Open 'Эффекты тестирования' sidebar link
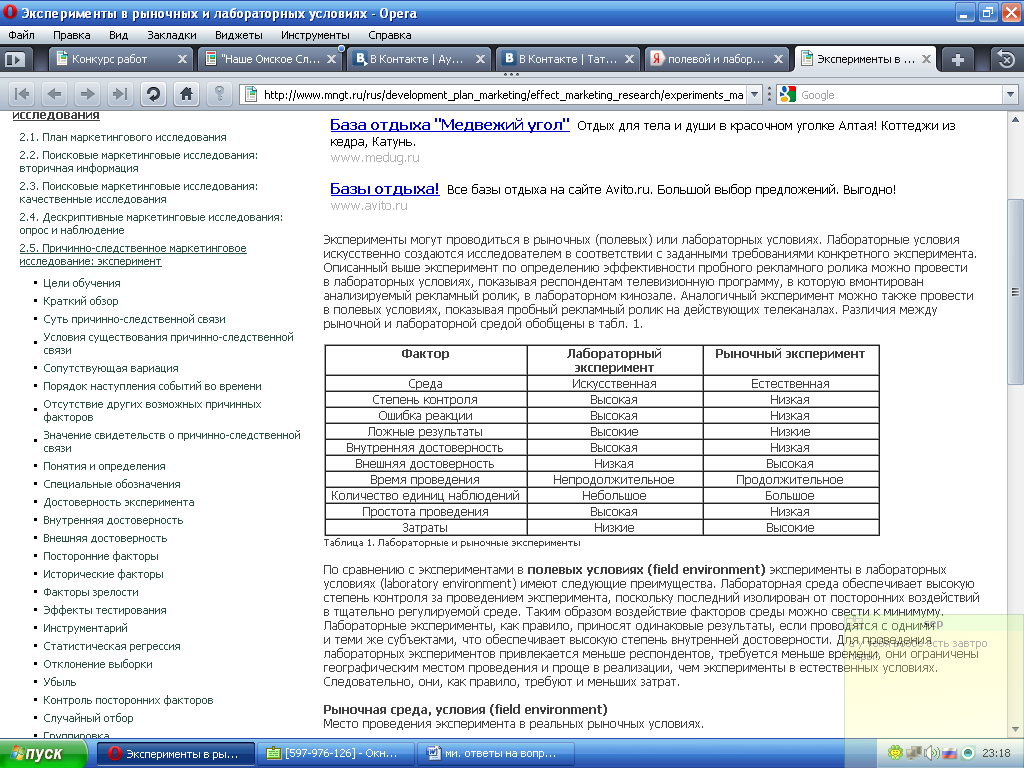The image size is (1024, 768). (x=104, y=610)
